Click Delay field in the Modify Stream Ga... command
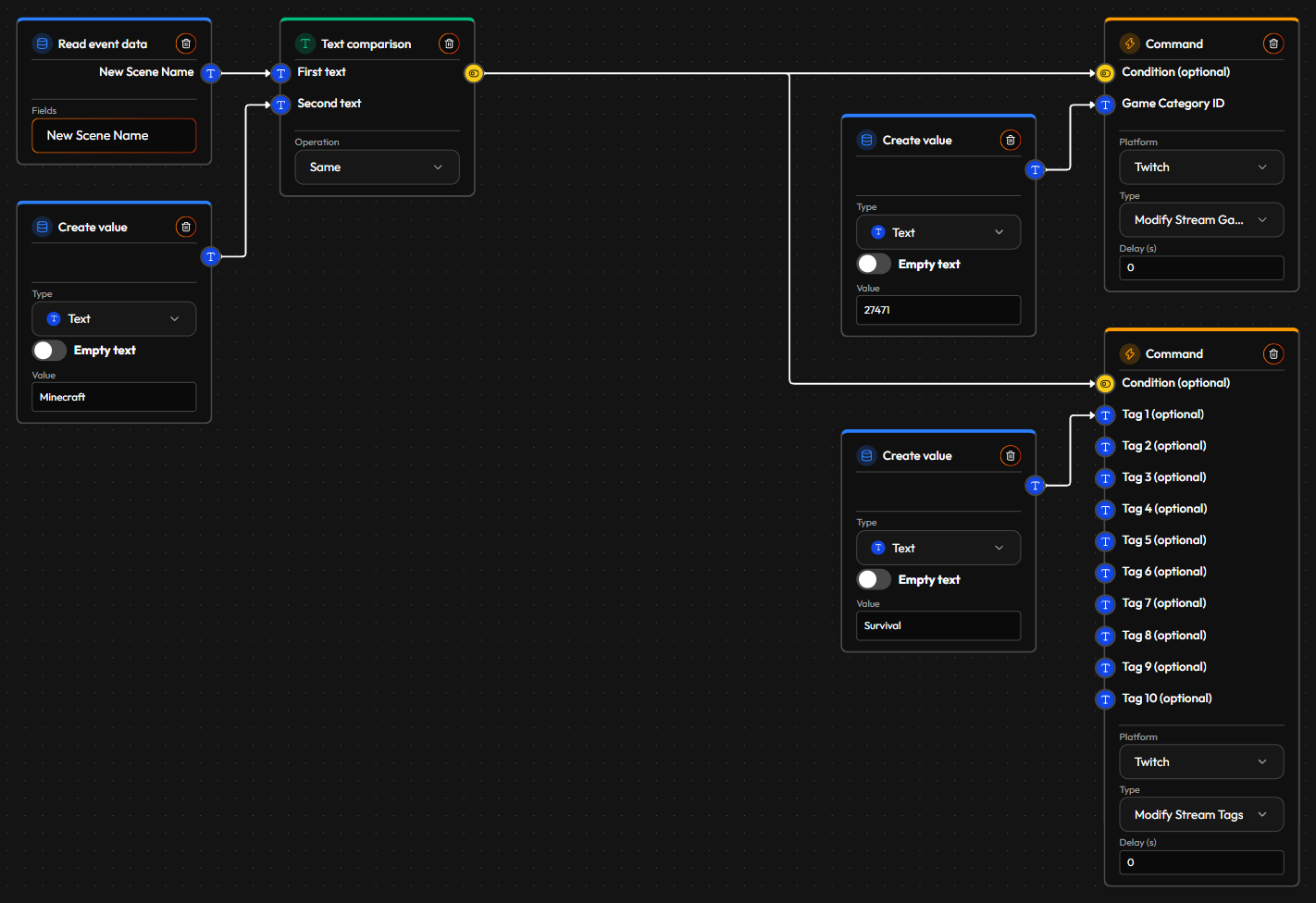 1201,268
